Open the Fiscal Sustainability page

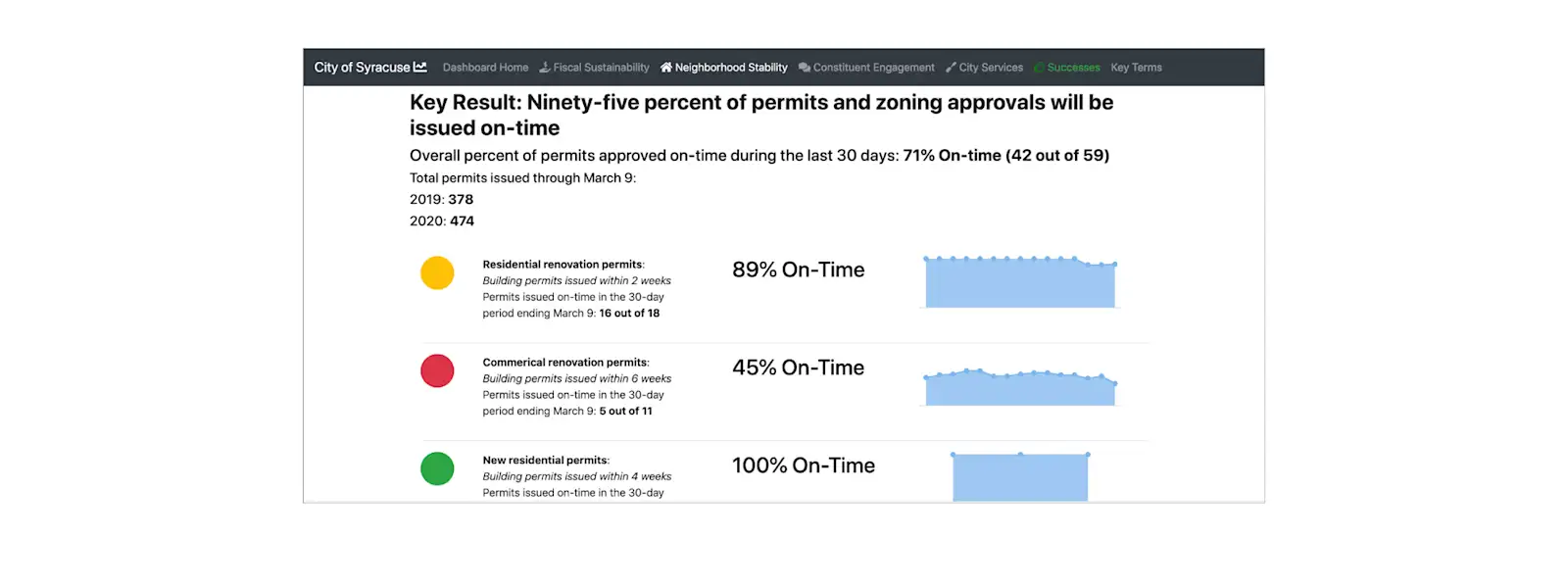pos(594,68)
